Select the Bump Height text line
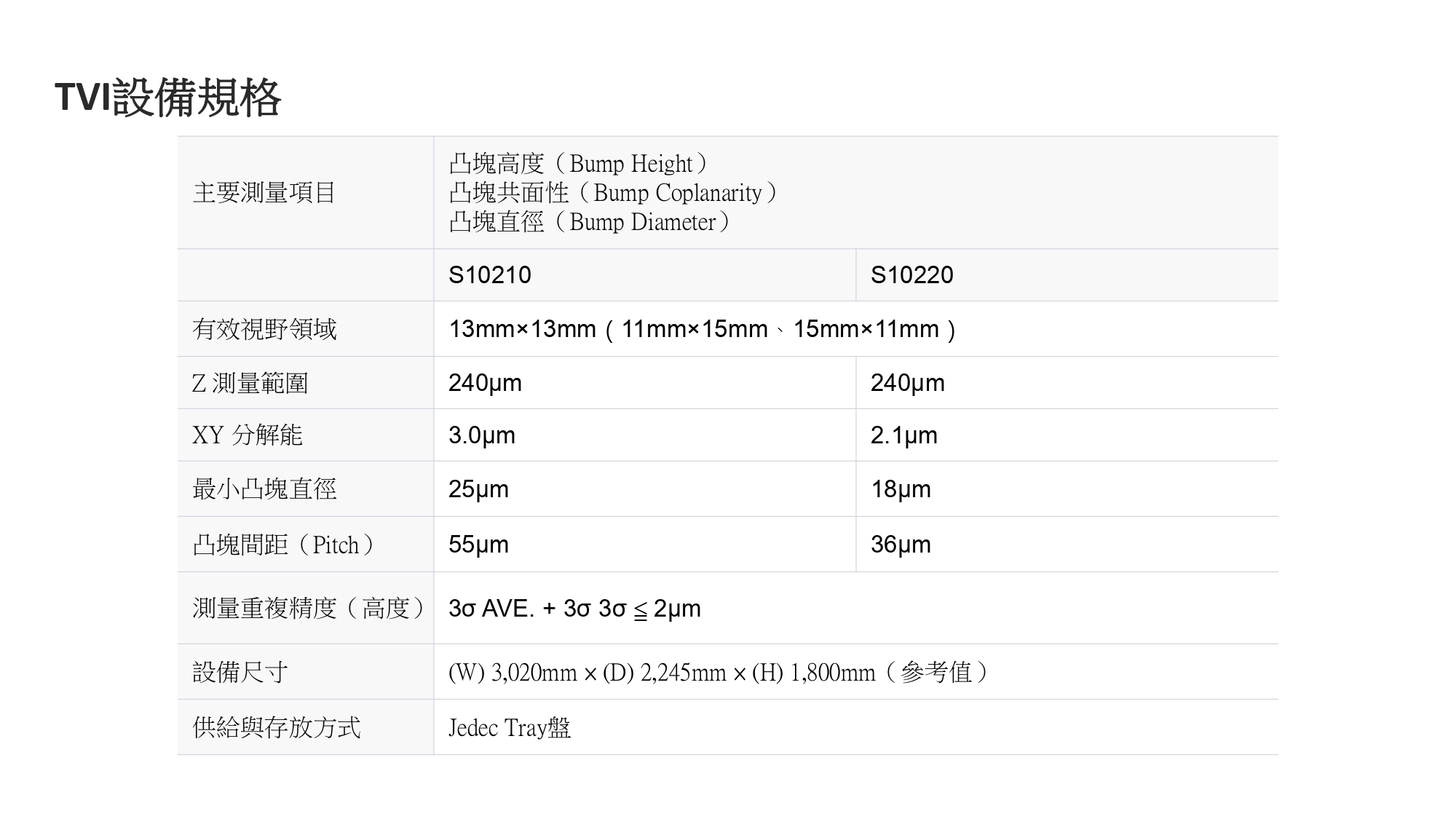Screen dimensions: 1456x819 point(579,164)
